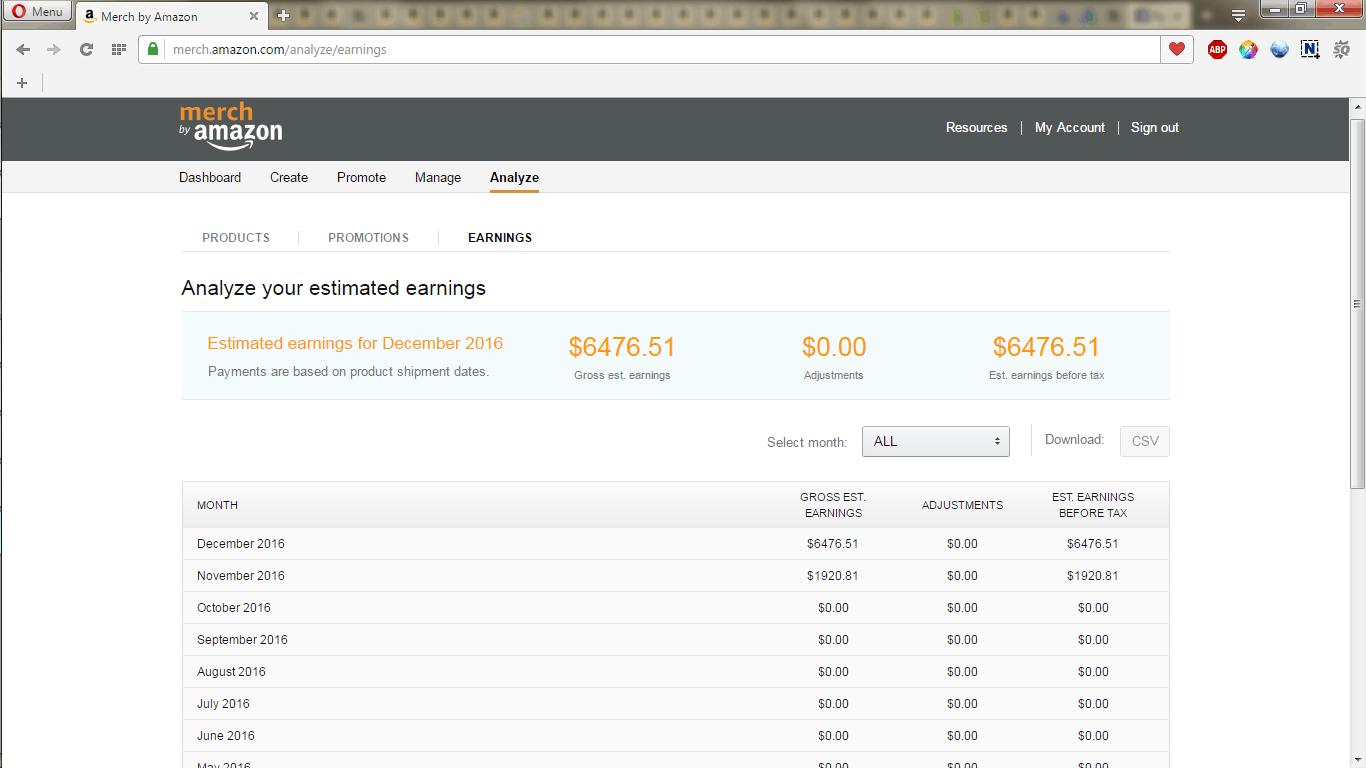1366x768 pixels.
Task: Sign out of Merch account
Action: tap(1154, 127)
